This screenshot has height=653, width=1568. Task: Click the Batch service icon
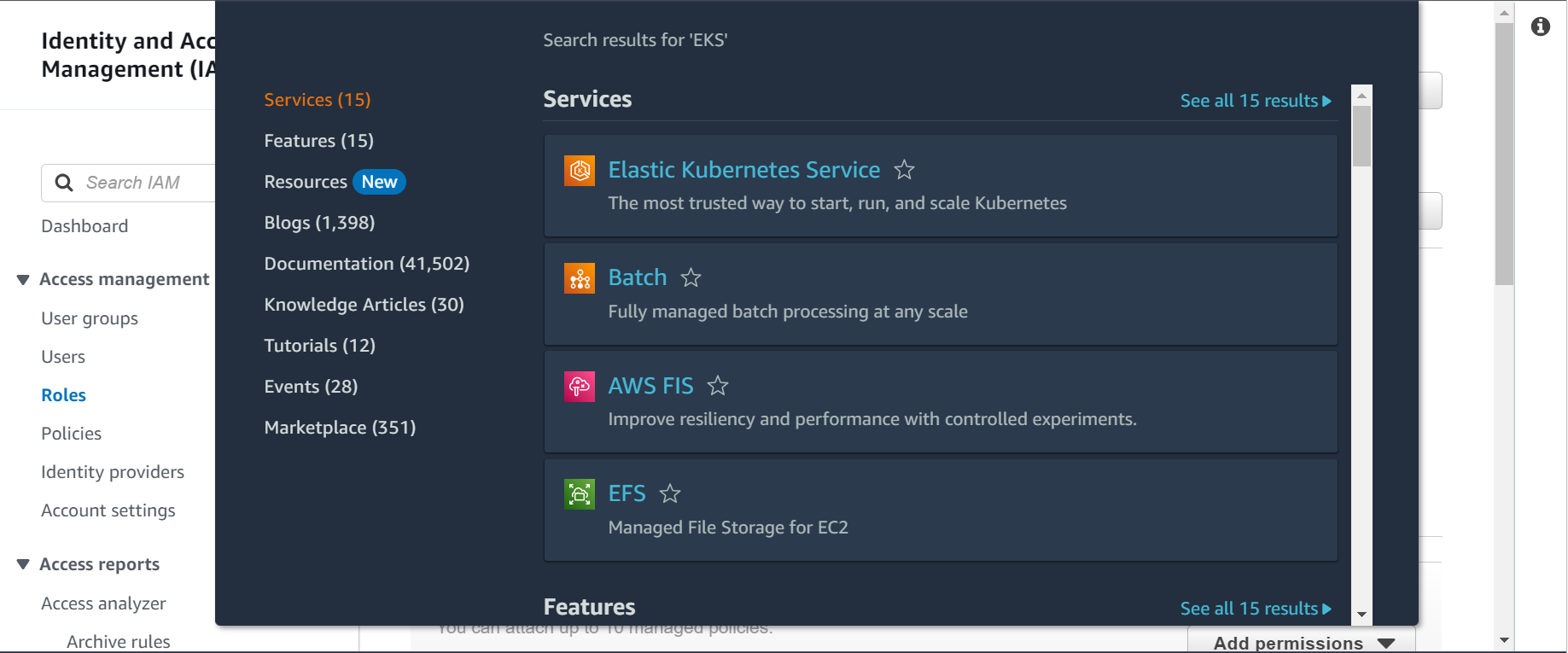580,278
